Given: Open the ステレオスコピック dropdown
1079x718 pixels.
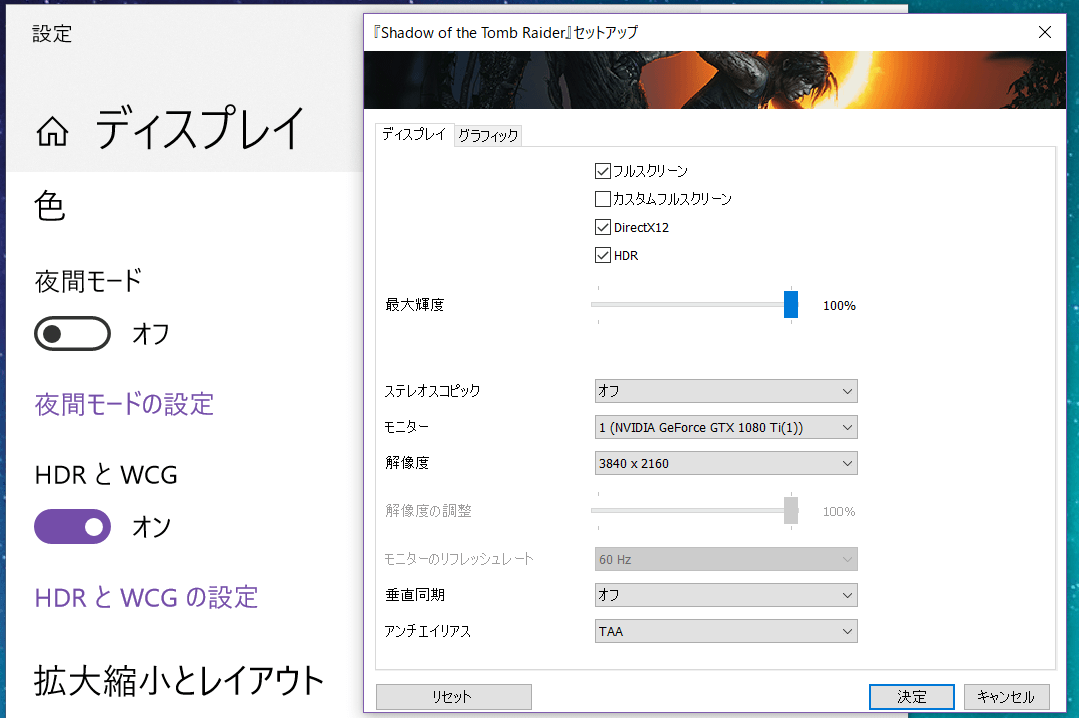Looking at the screenshot, I should click(726, 391).
